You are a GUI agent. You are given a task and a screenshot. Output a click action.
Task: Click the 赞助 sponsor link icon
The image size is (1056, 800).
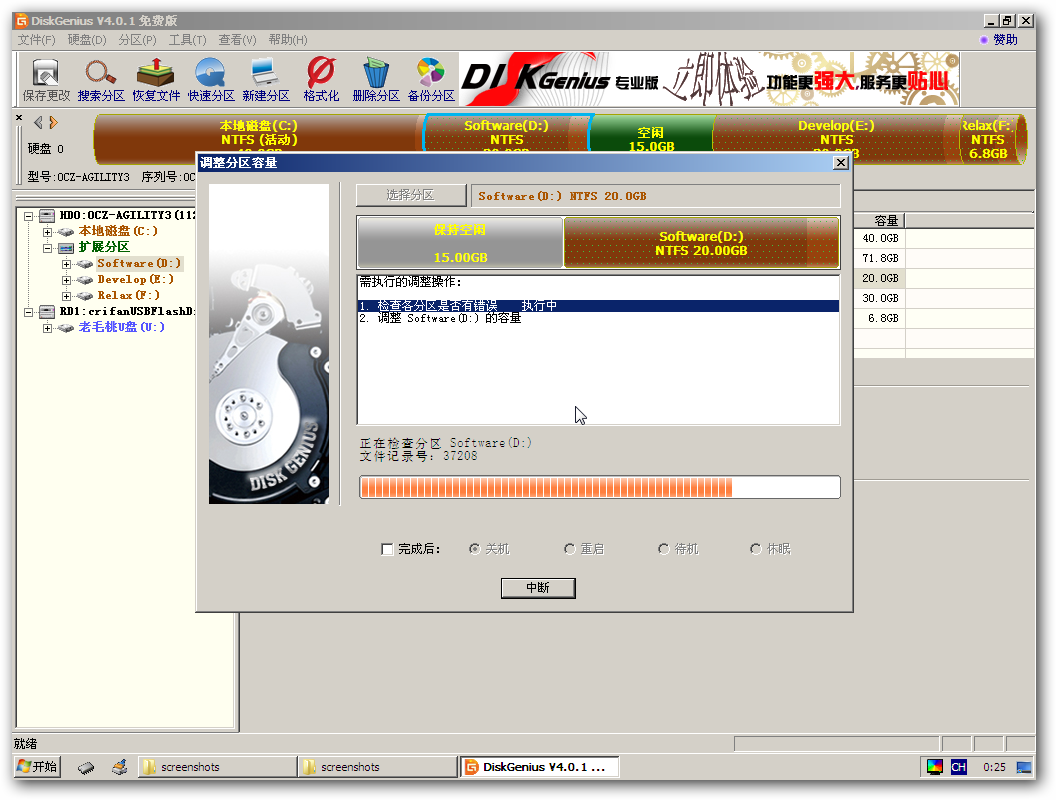tap(983, 40)
